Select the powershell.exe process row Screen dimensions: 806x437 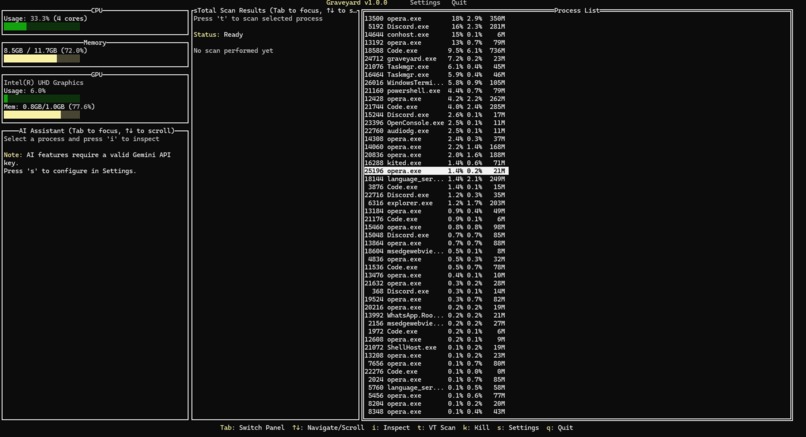(x=435, y=90)
